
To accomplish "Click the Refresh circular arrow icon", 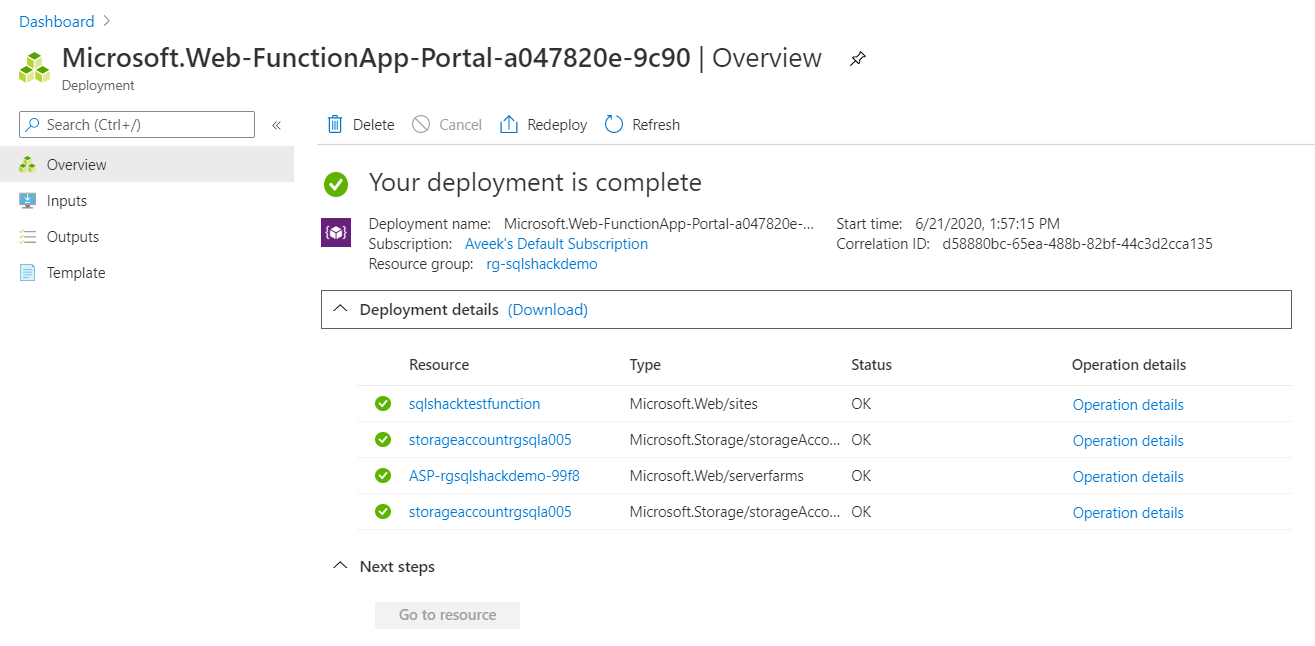I will pyautogui.click(x=615, y=124).
